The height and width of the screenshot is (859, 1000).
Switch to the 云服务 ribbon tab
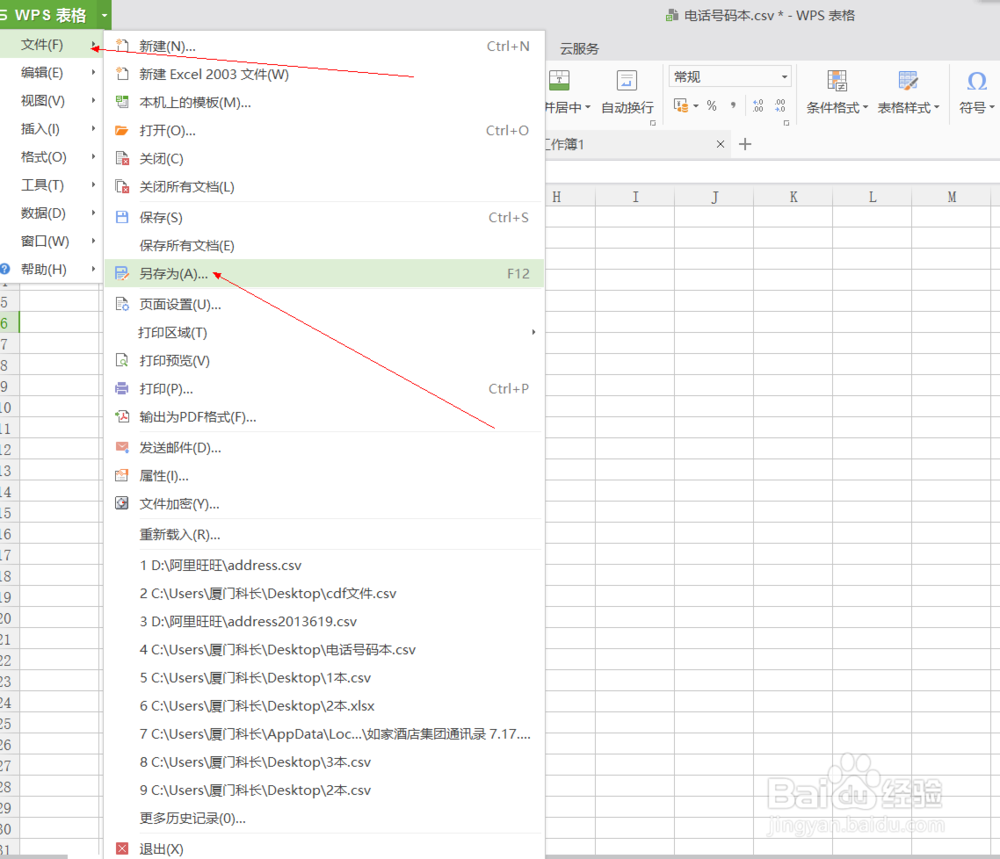(x=579, y=49)
